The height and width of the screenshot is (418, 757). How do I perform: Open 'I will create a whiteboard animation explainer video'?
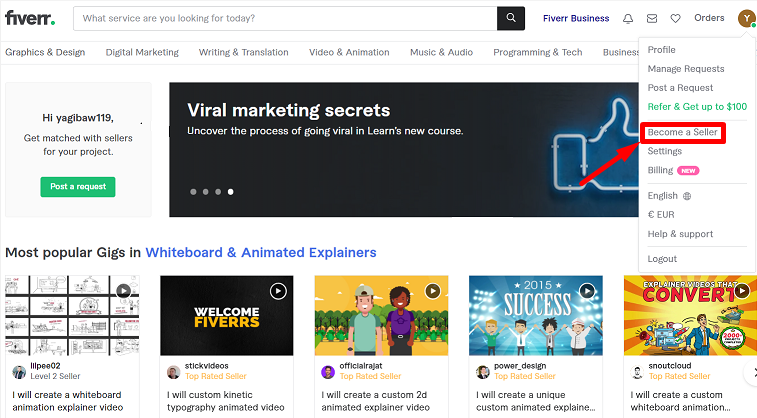pos(68,401)
